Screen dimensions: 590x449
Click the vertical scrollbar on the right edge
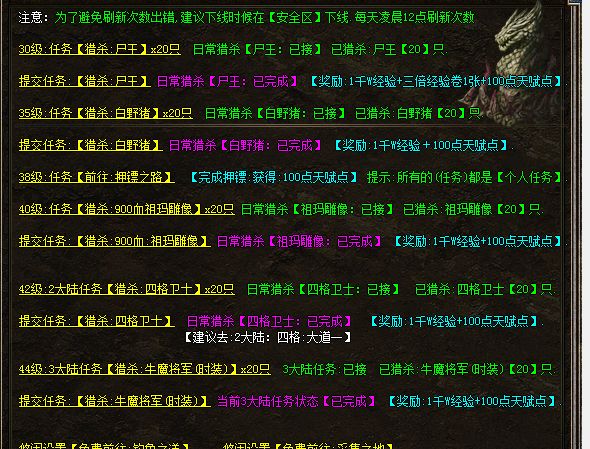(576, 226)
